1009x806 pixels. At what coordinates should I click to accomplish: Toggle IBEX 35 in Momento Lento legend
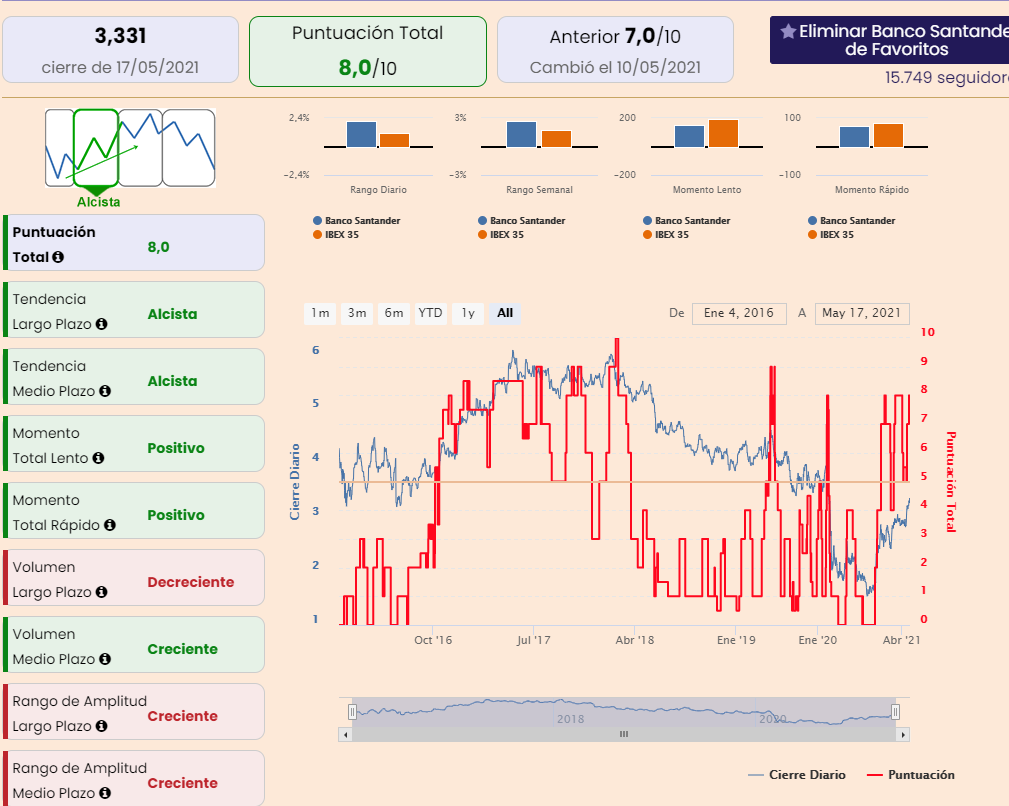(x=666, y=235)
